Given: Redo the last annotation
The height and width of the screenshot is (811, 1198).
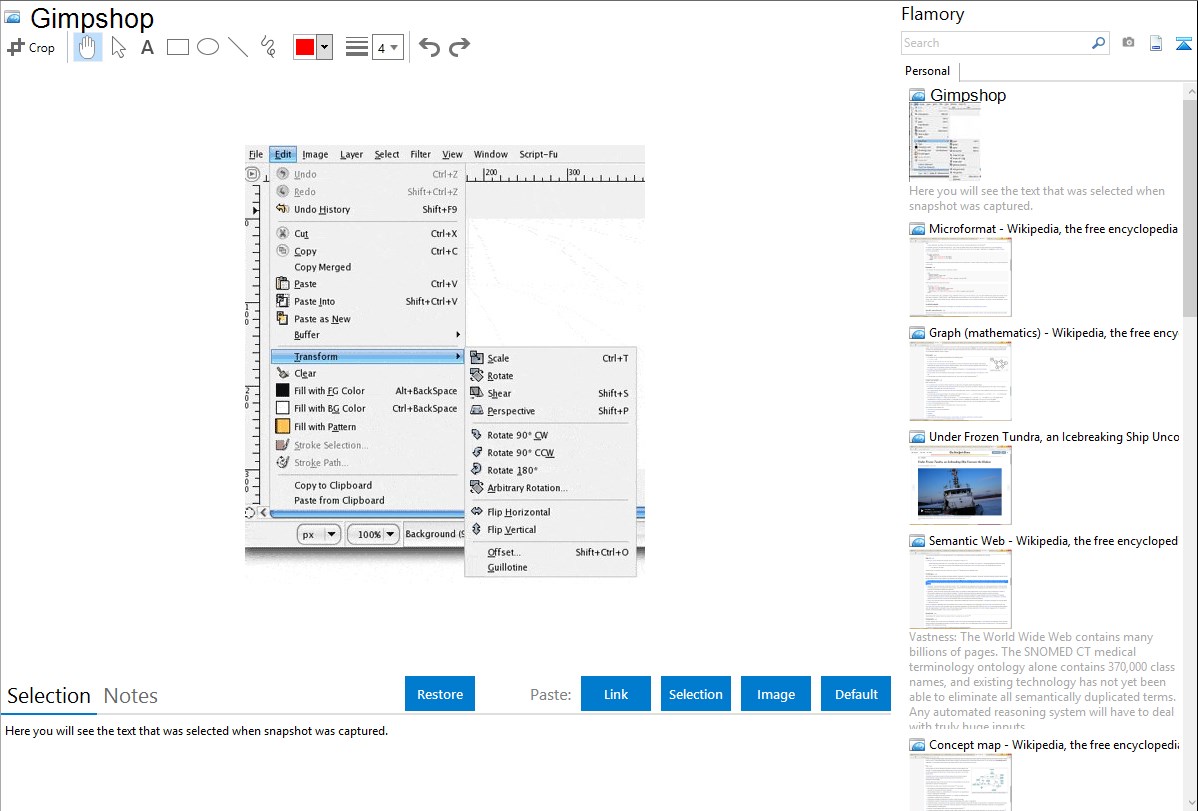Looking at the screenshot, I should click(x=459, y=47).
